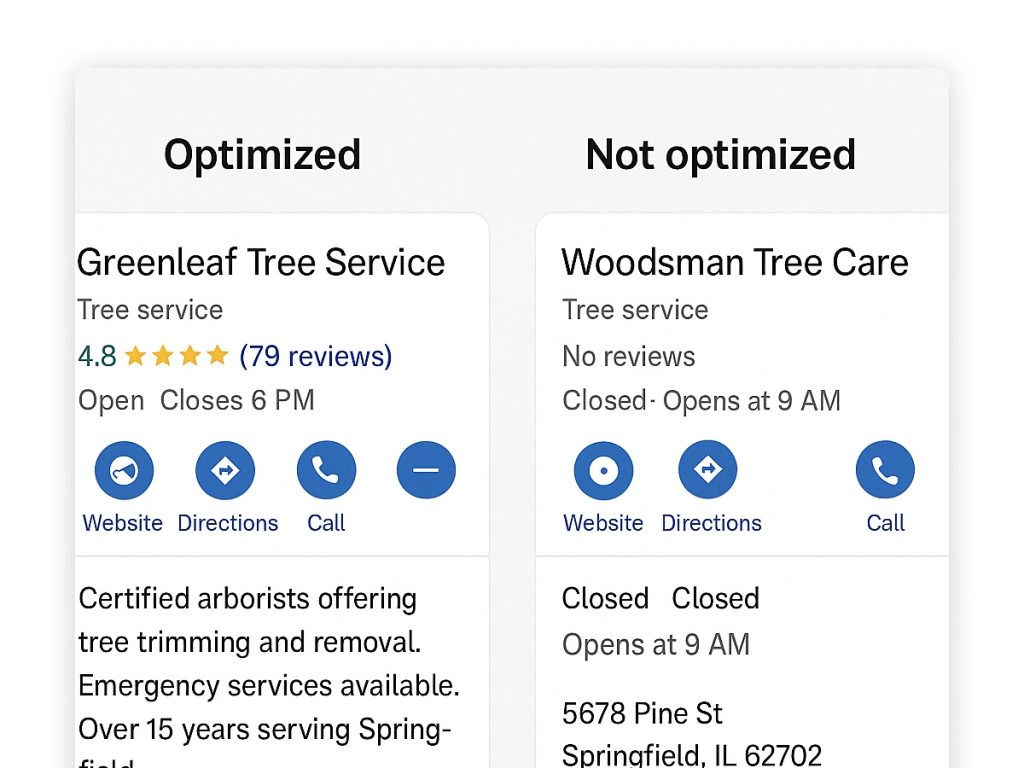Click Greenleaf's gold star rating
Image resolution: width=1024 pixels, height=768 pixels.
(x=176, y=356)
